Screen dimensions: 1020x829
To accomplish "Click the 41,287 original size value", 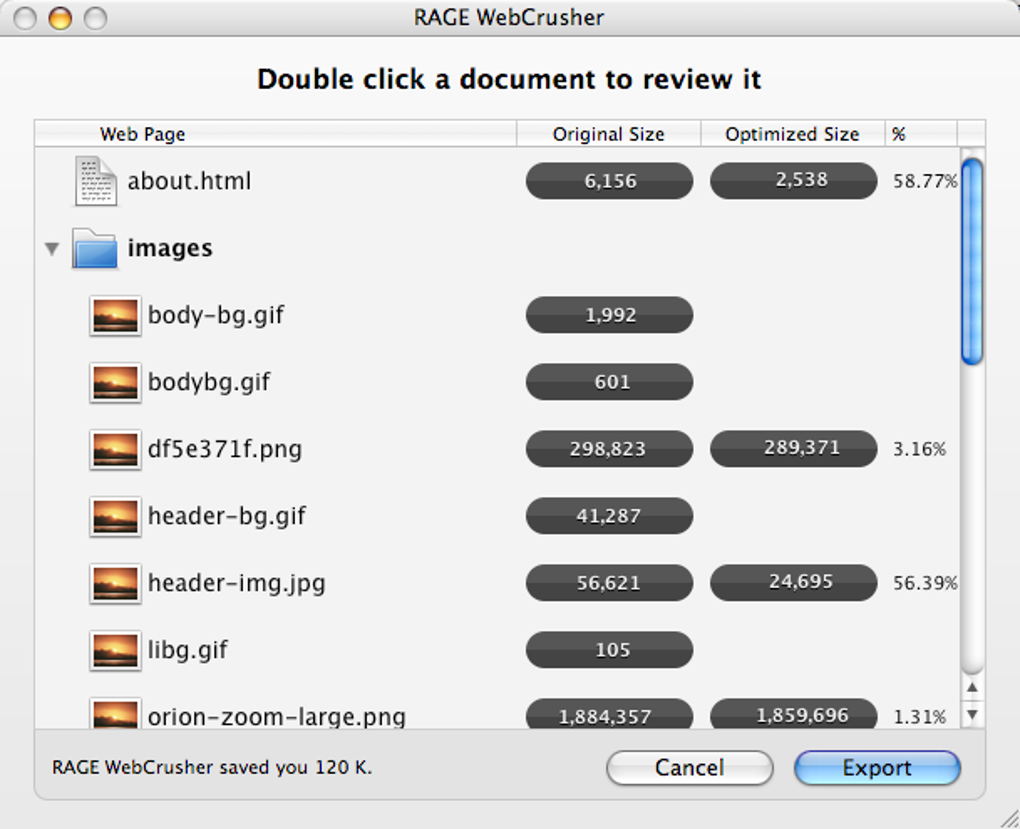I will [x=610, y=516].
